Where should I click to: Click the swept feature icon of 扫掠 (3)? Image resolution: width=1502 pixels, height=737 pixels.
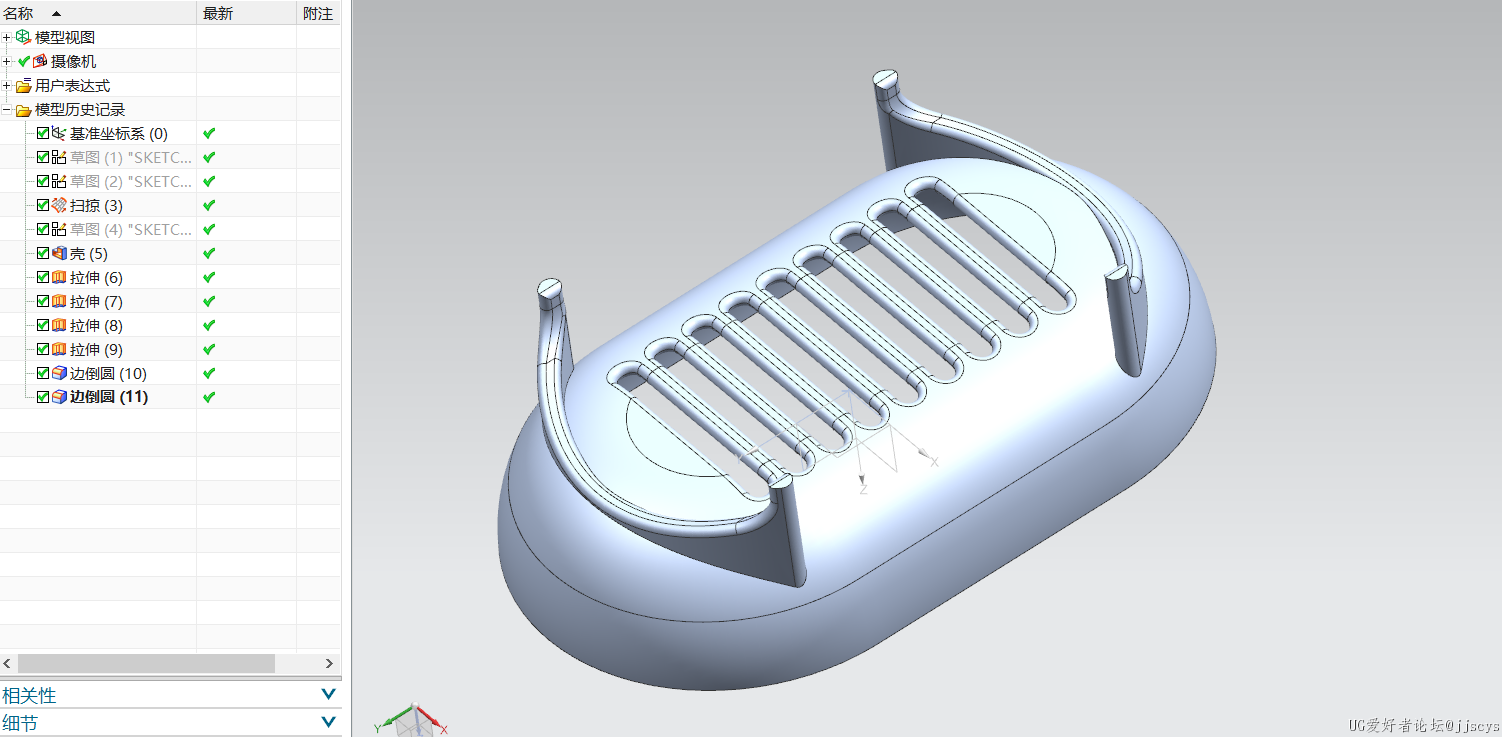(59, 205)
